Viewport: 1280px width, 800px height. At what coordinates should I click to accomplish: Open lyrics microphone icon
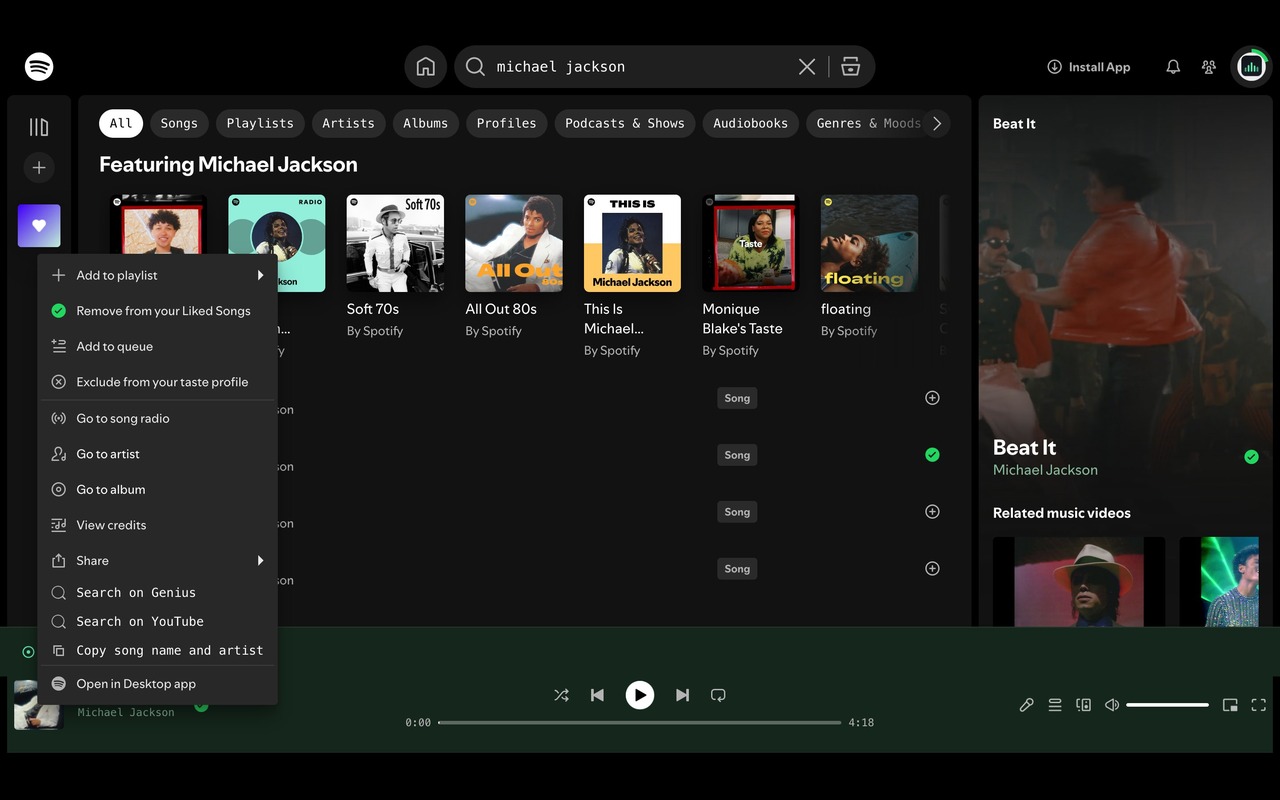(x=1026, y=705)
